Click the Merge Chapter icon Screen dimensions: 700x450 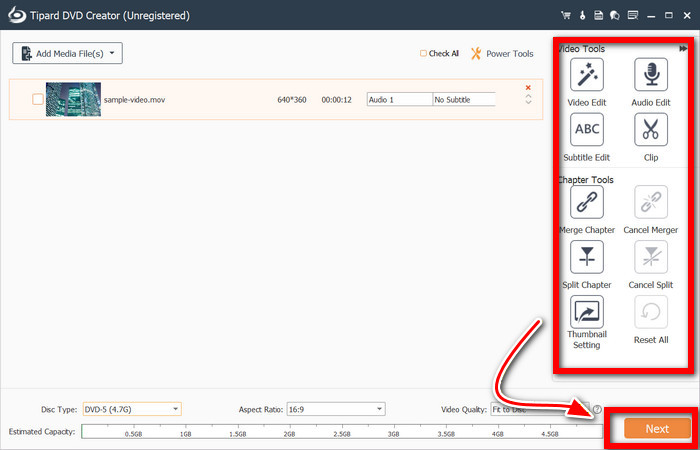pos(586,203)
